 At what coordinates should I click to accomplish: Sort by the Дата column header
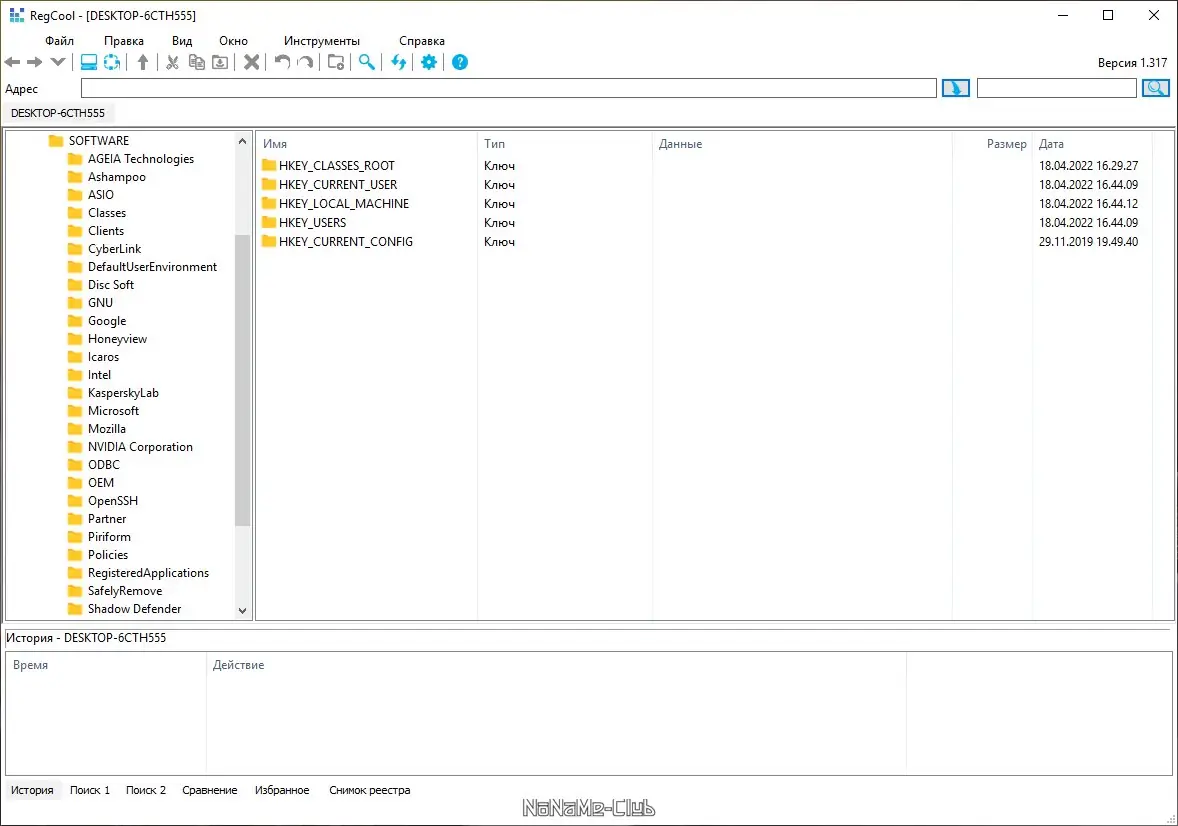click(x=1092, y=144)
